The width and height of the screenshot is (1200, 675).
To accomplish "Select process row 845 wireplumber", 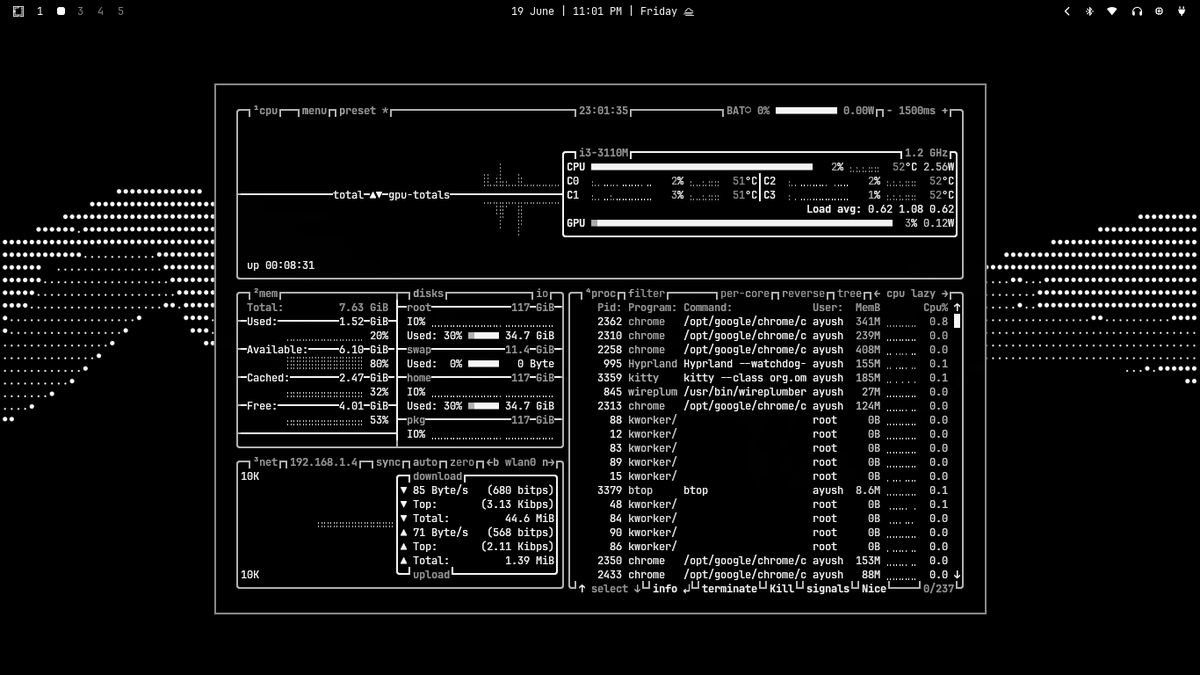I will click(x=772, y=392).
